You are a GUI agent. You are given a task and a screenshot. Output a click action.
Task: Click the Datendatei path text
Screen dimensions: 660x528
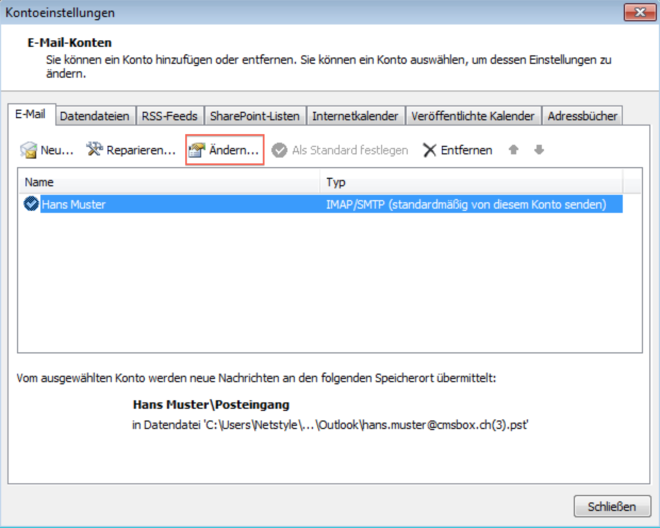pos(330,425)
